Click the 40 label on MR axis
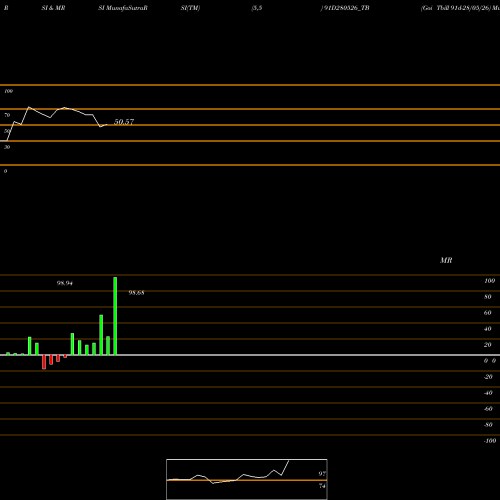Viewport: 500px width, 500px height. pyautogui.click(x=487, y=329)
